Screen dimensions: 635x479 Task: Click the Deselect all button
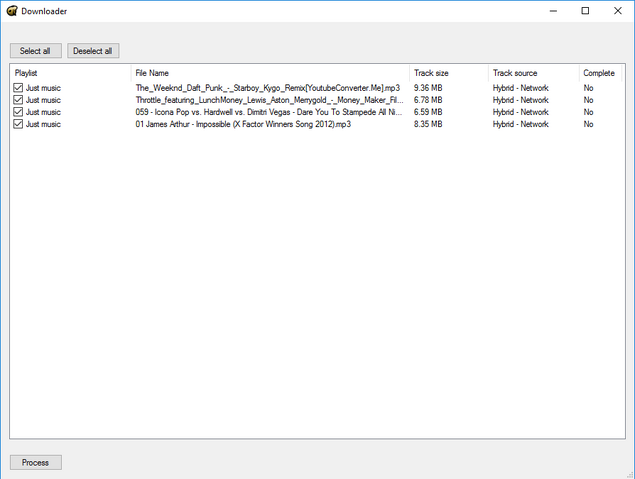pos(93,51)
